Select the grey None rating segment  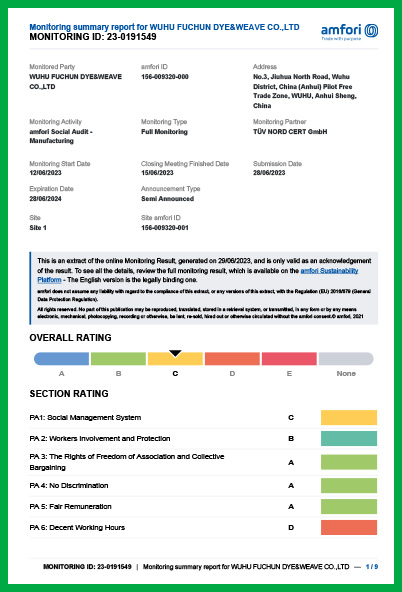pos(346,359)
